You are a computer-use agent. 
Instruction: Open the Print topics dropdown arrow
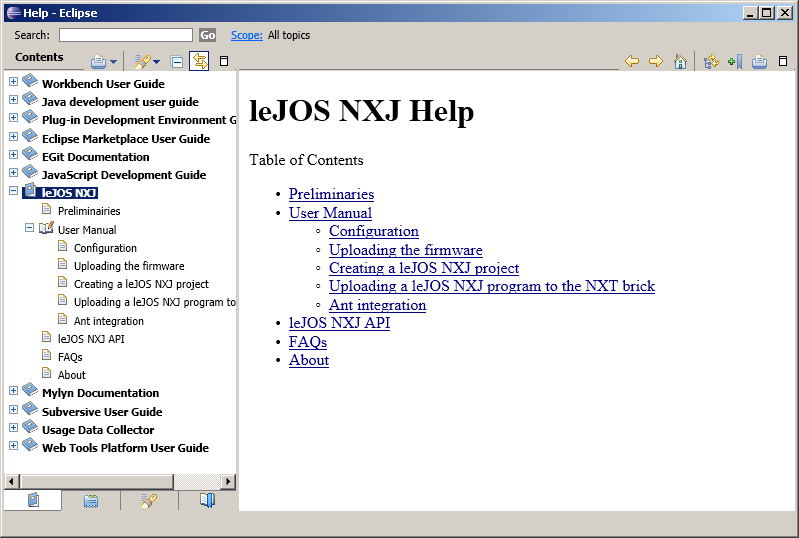[114, 62]
